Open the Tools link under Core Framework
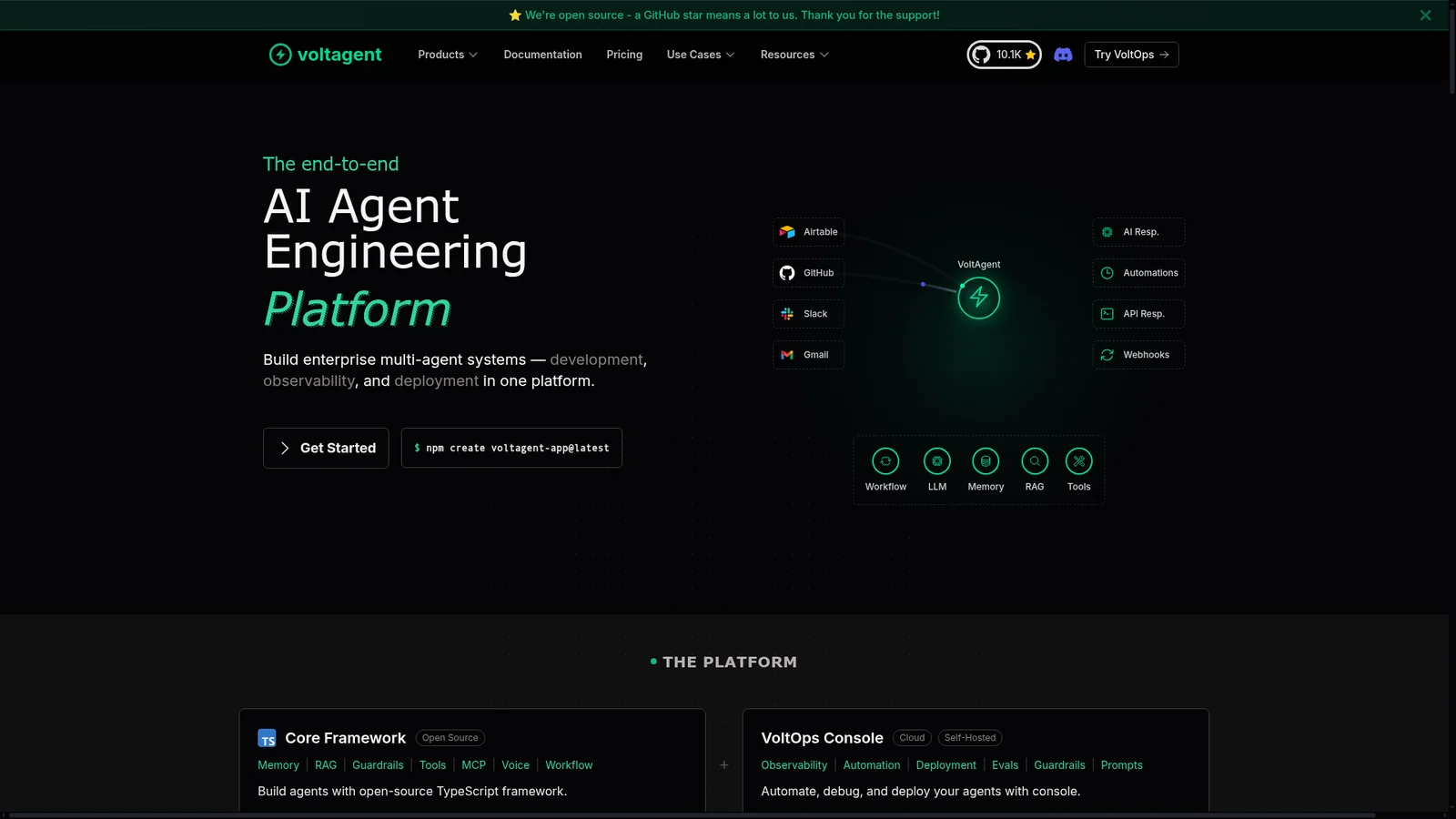 pyautogui.click(x=432, y=765)
